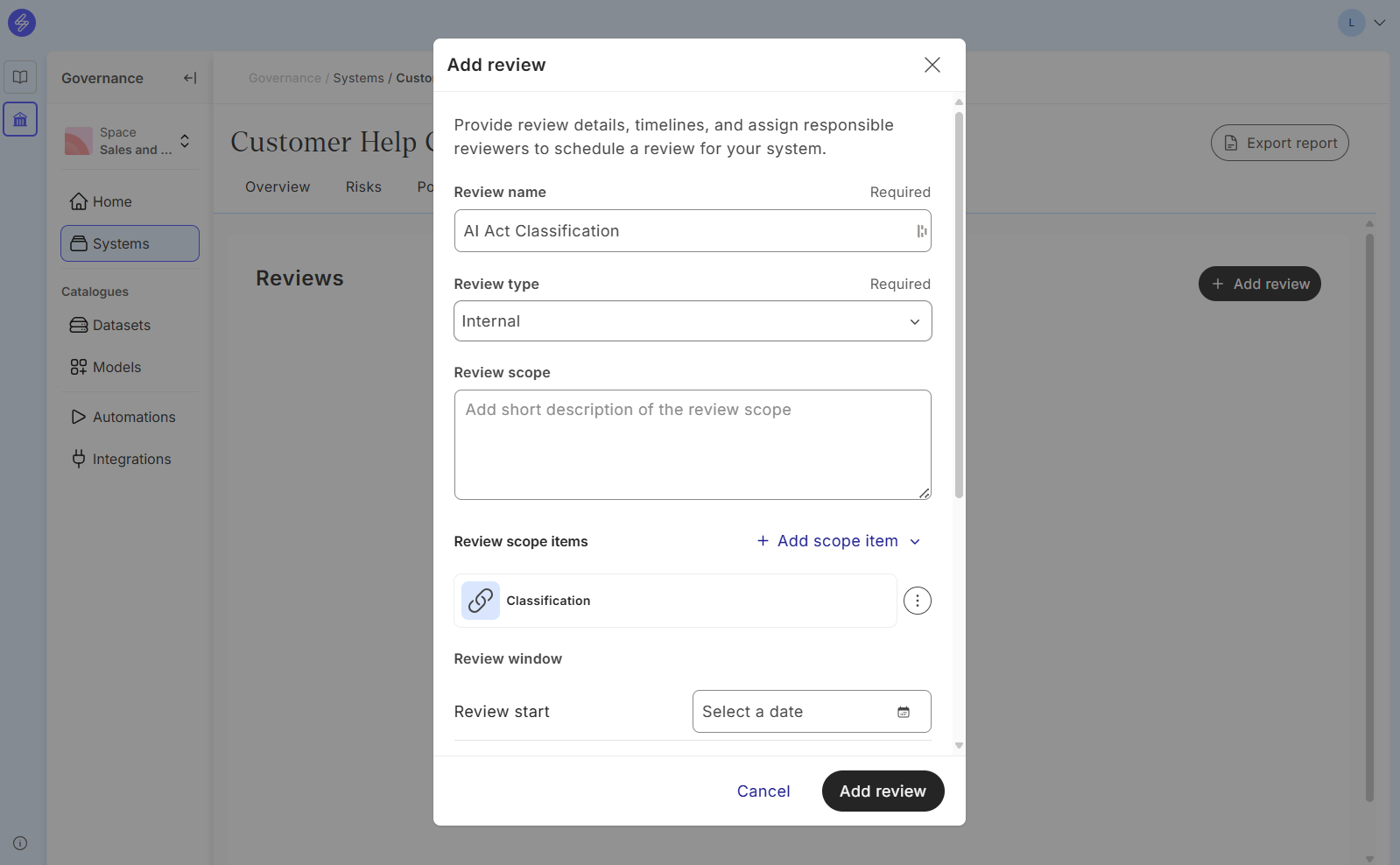Go to Datasets in the sidebar
The image size is (1400, 865).
coord(121,325)
